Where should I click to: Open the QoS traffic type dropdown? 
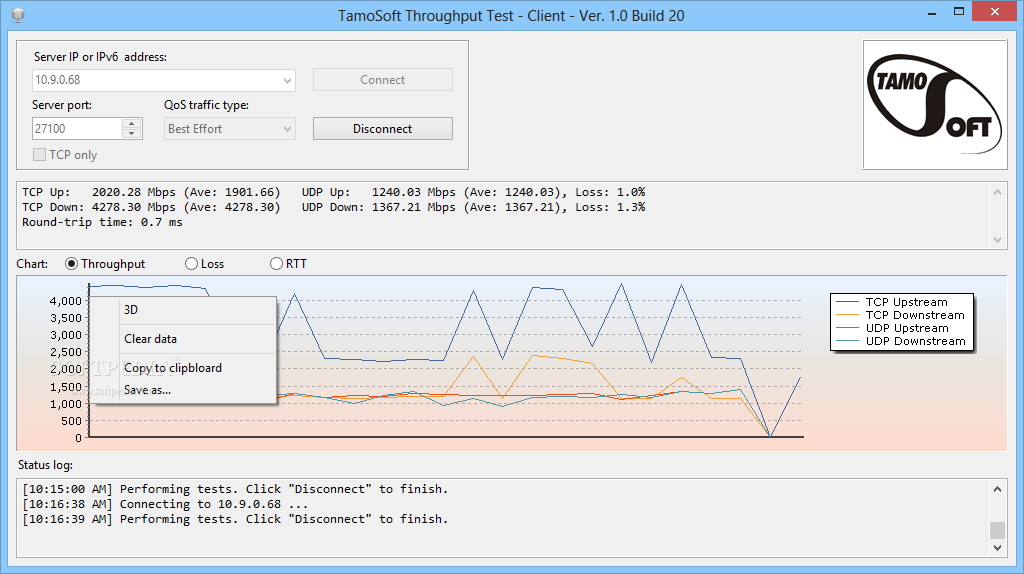(x=287, y=129)
